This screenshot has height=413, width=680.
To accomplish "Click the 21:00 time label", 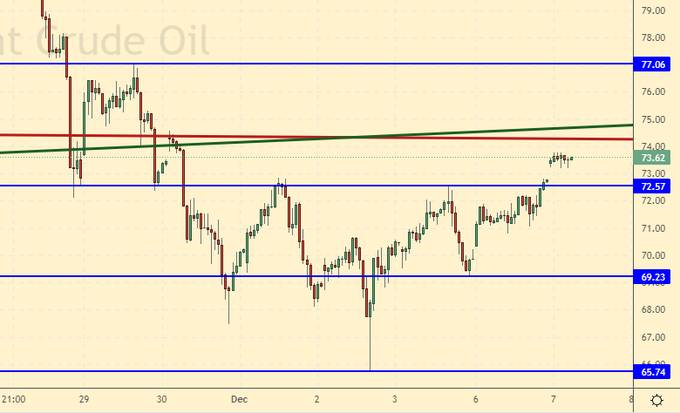I will click(15, 397).
